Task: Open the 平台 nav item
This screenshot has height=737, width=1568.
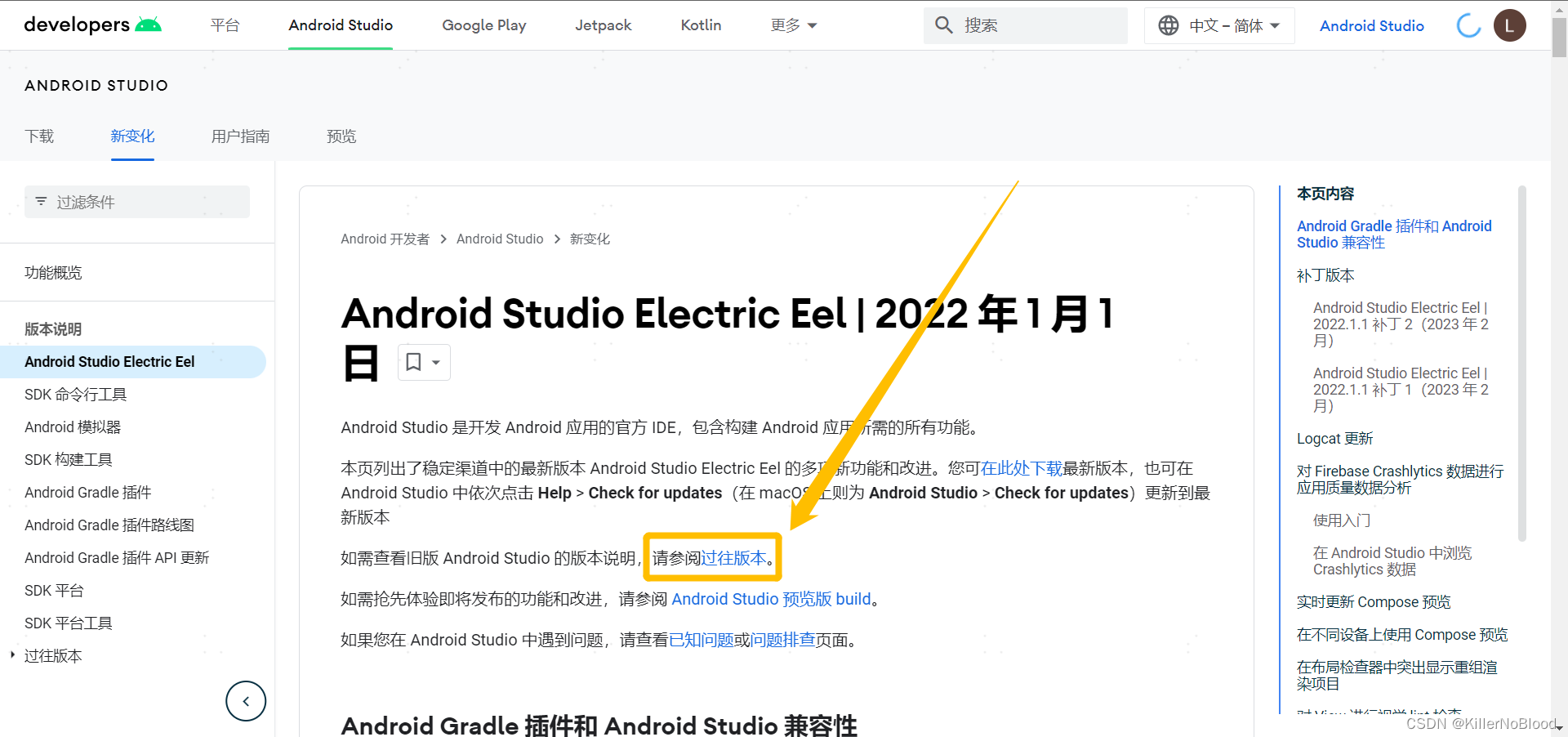Action: click(225, 25)
